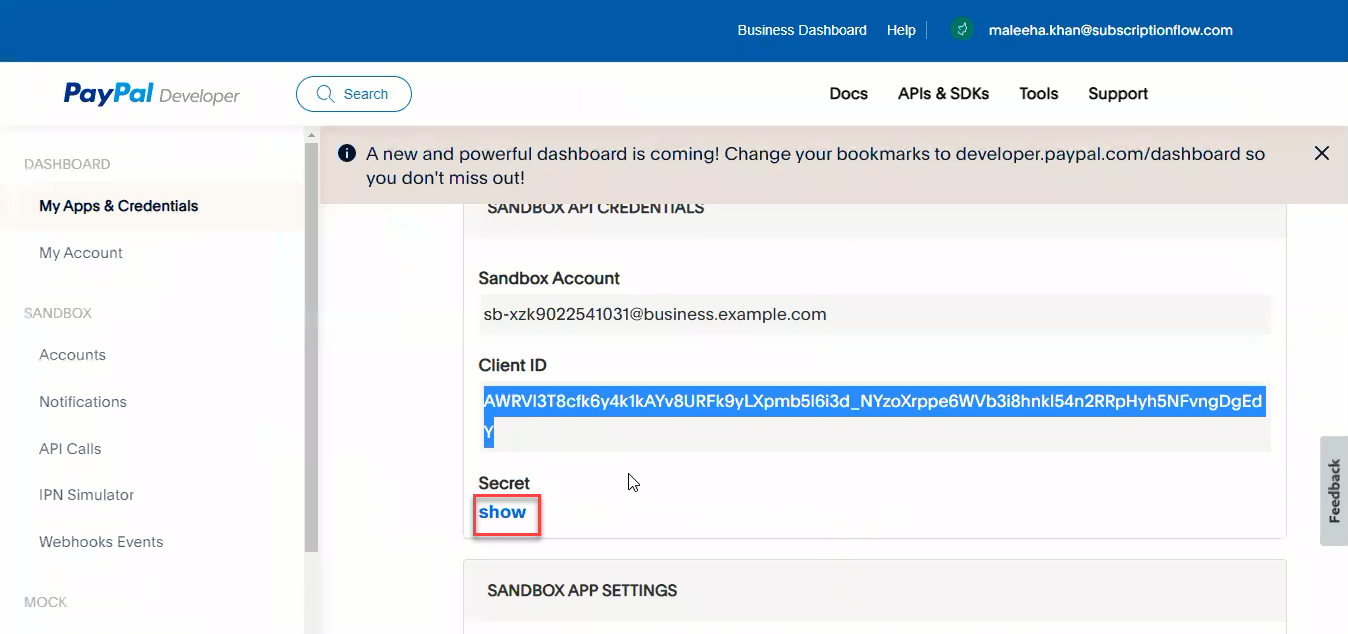Show the Secret key

click(x=502, y=512)
